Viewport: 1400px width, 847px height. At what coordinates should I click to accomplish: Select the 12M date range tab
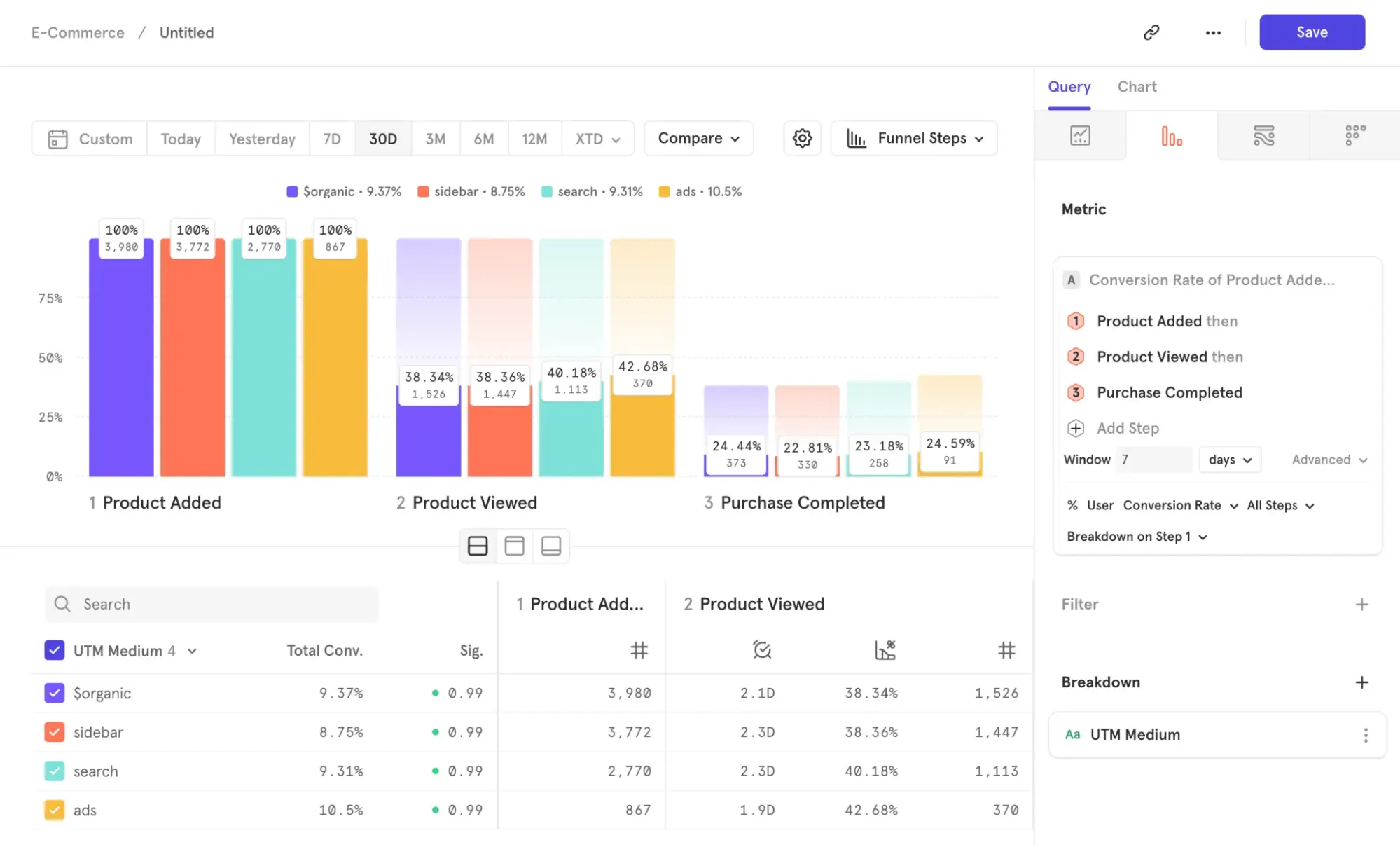[534, 138]
